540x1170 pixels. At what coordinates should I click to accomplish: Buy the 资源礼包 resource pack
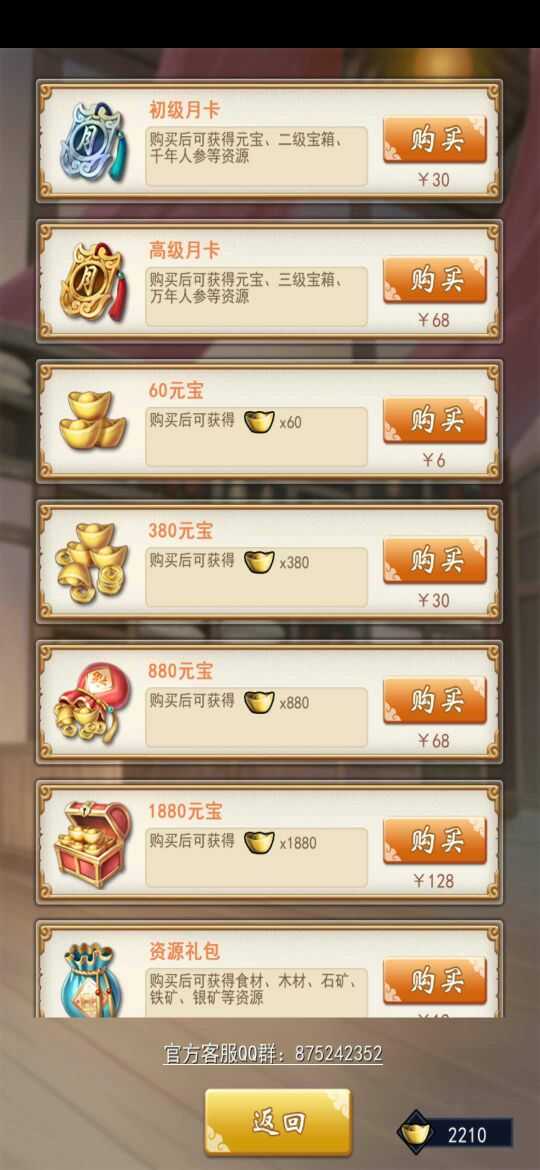[x=435, y=980]
